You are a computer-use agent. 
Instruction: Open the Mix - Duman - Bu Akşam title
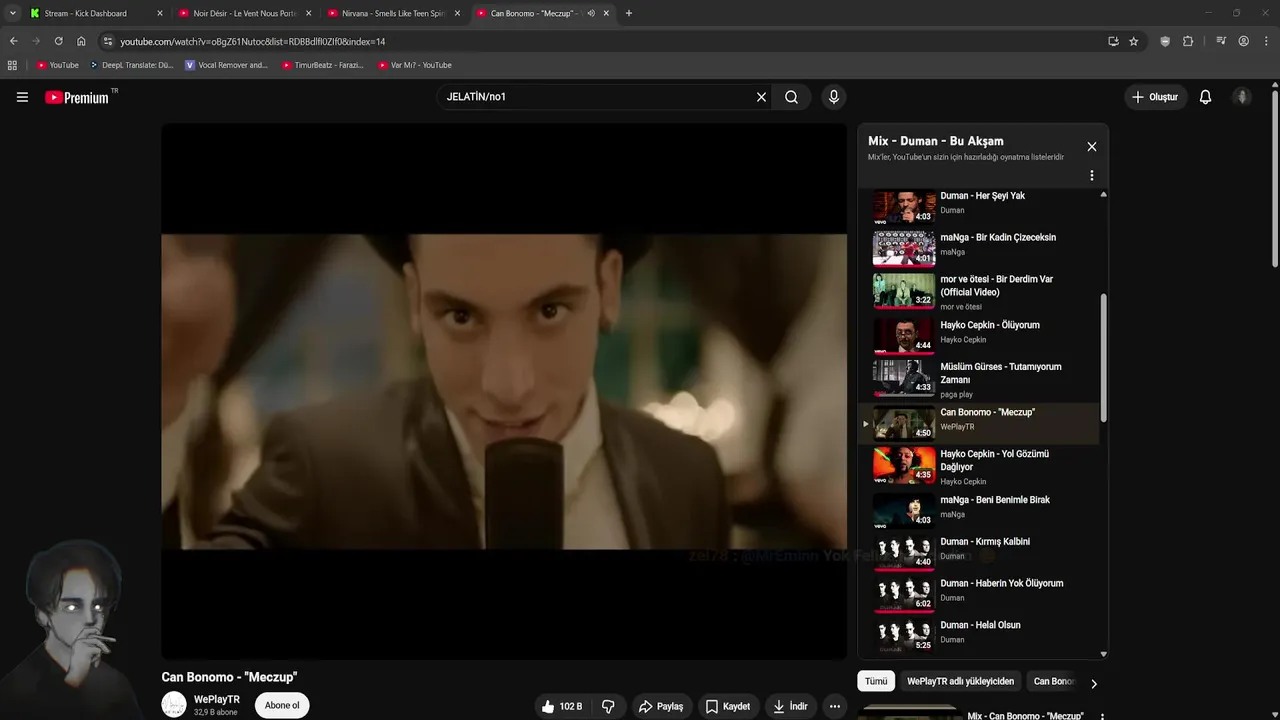(x=935, y=141)
